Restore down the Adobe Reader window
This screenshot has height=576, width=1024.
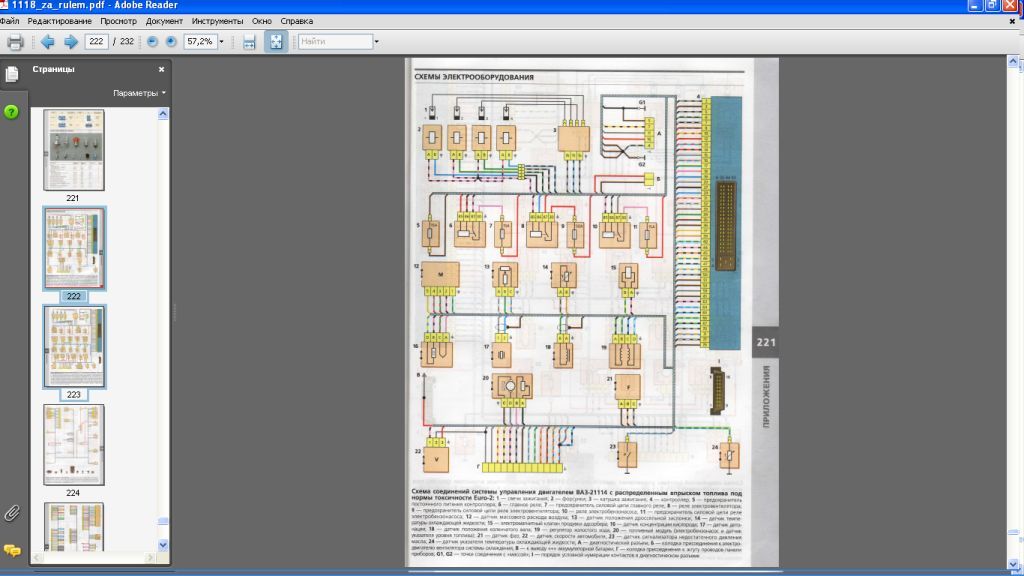(992, 6)
